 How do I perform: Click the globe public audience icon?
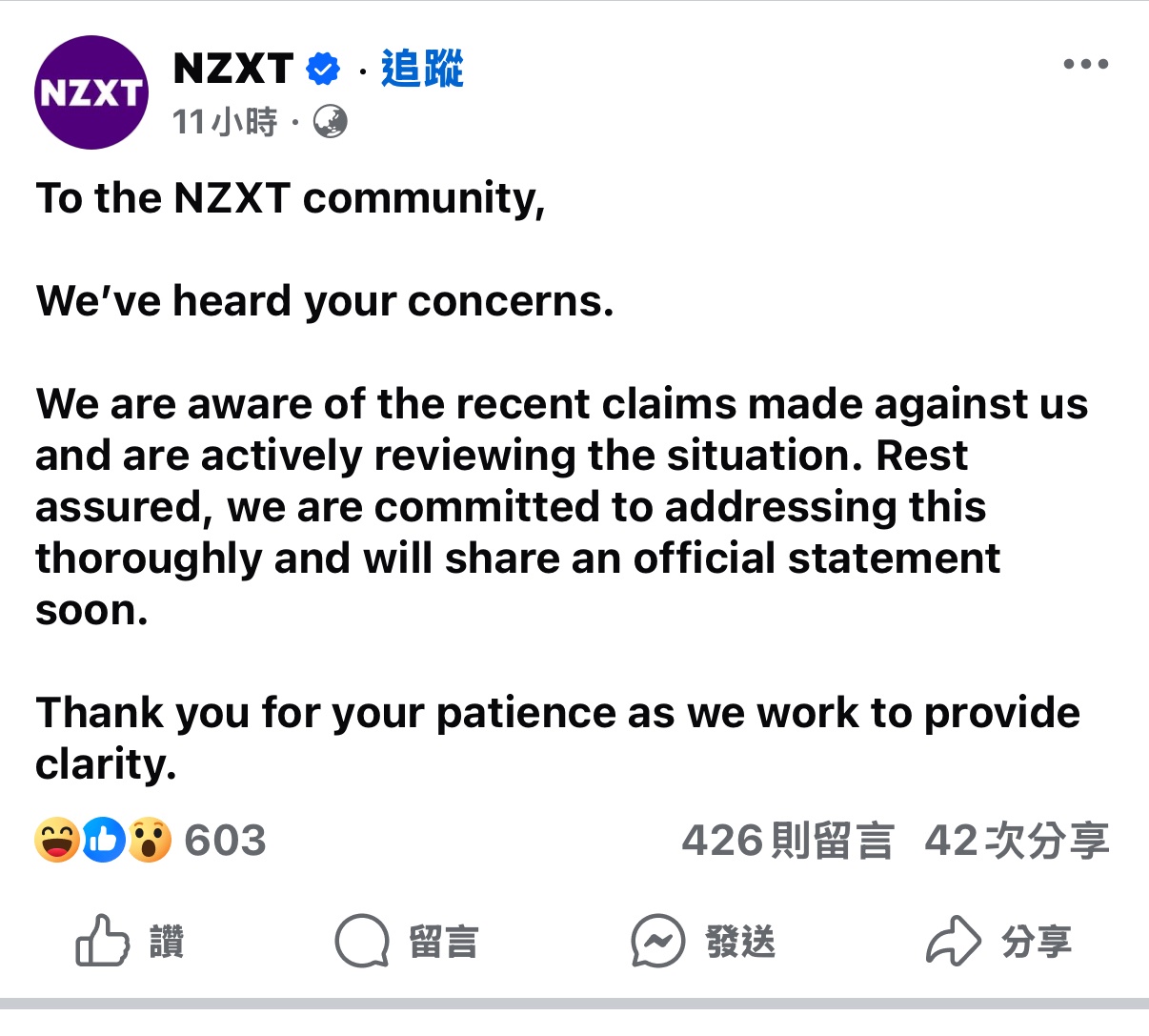[331, 122]
